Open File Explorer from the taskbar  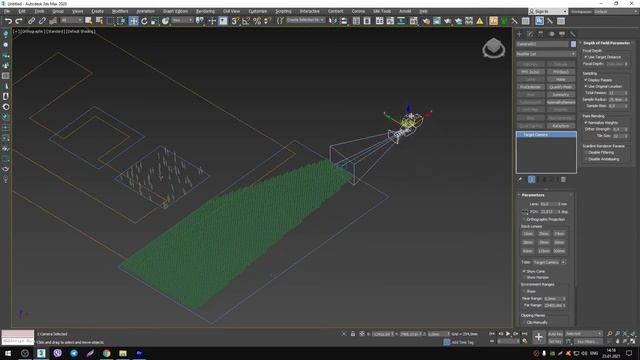pyautogui.click(x=123, y=353)
